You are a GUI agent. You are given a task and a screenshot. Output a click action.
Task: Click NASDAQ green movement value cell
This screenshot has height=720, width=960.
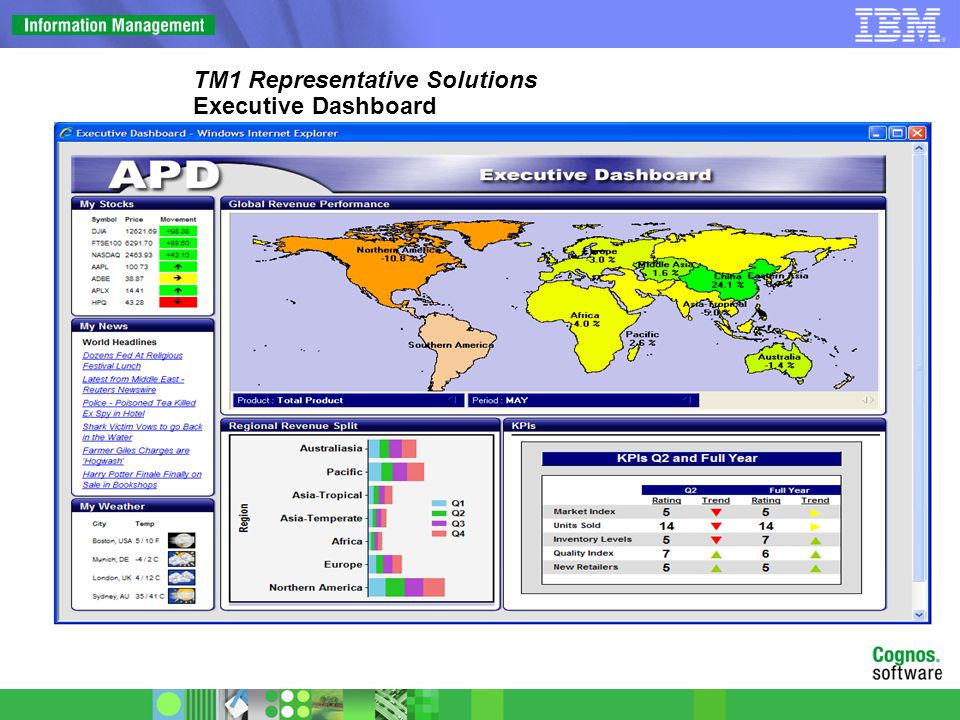(x=178, y=255)
